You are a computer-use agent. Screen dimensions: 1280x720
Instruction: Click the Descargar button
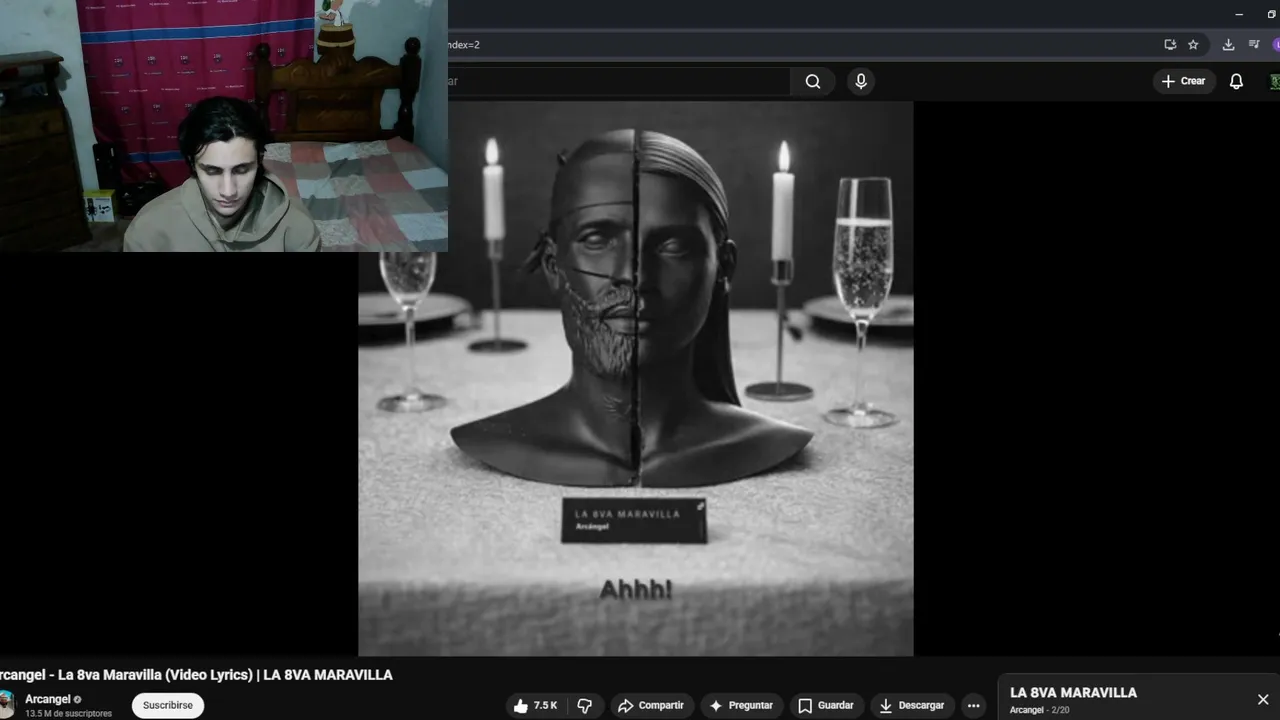click(912, 706)
